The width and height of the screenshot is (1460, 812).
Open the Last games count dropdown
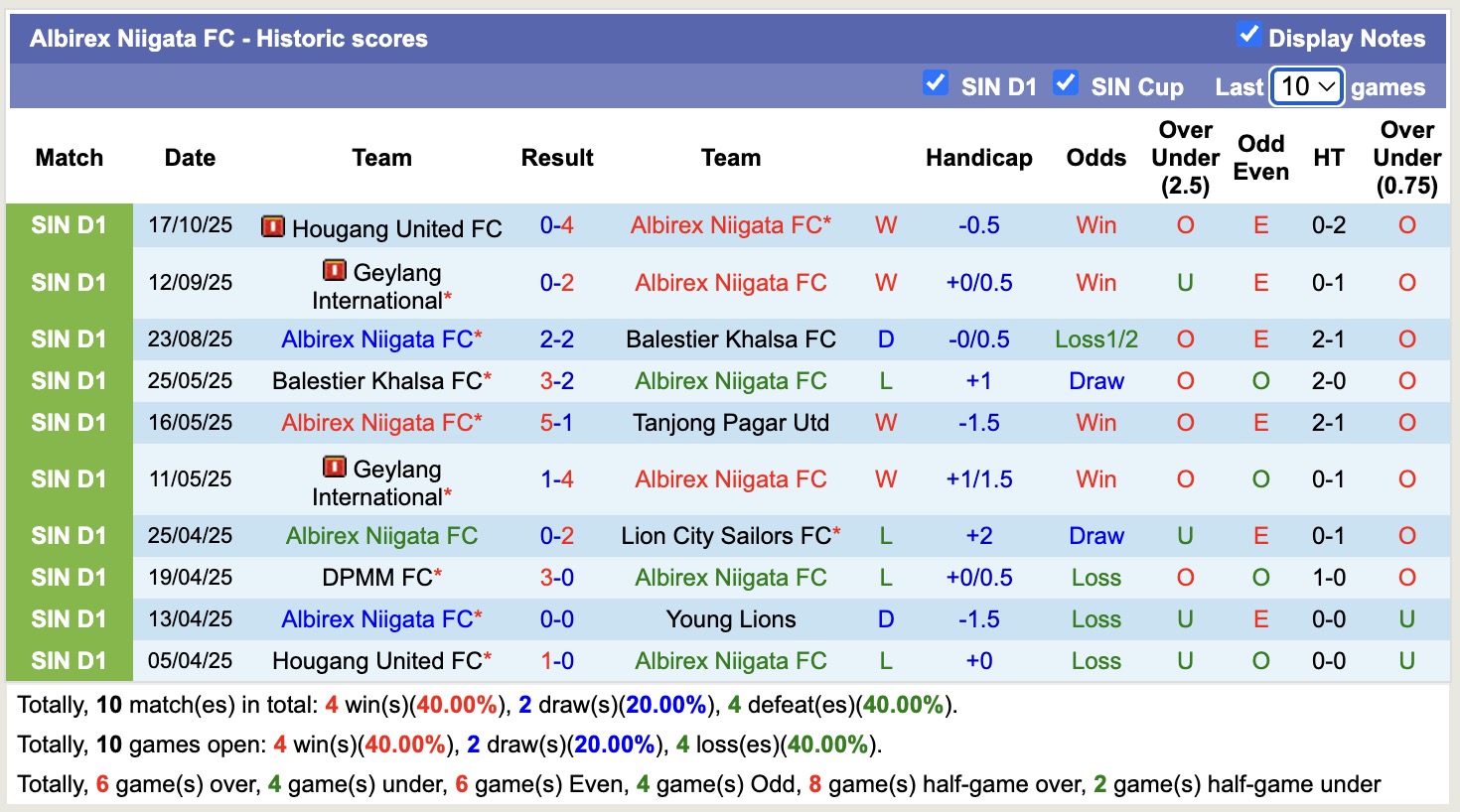[x=1305, y=86]
